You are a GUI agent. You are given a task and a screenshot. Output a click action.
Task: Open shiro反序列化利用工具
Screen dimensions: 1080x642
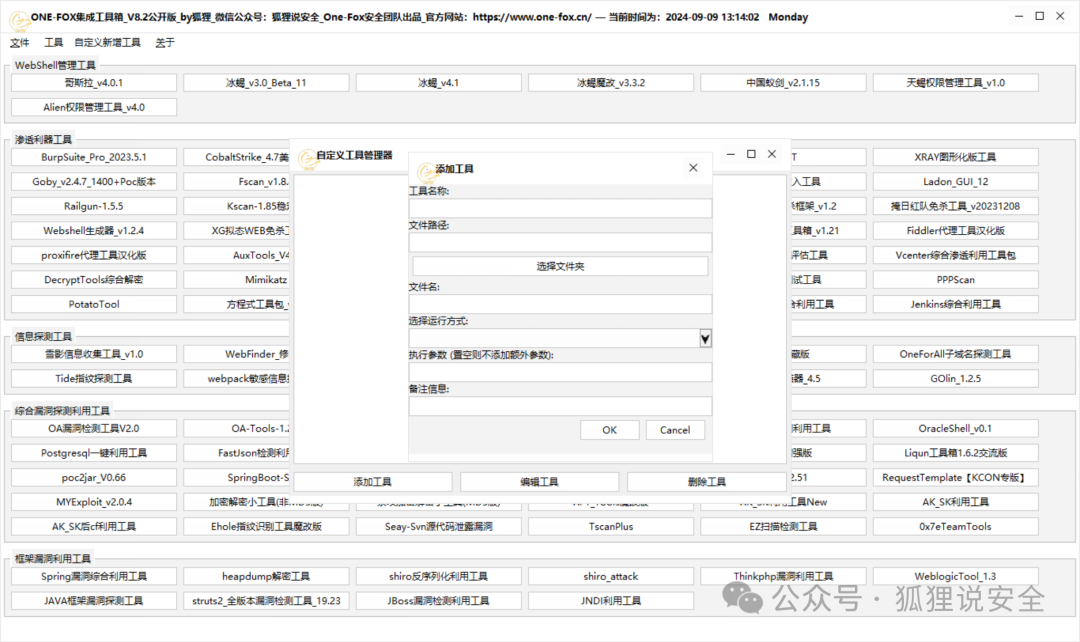tap(438, 577)
